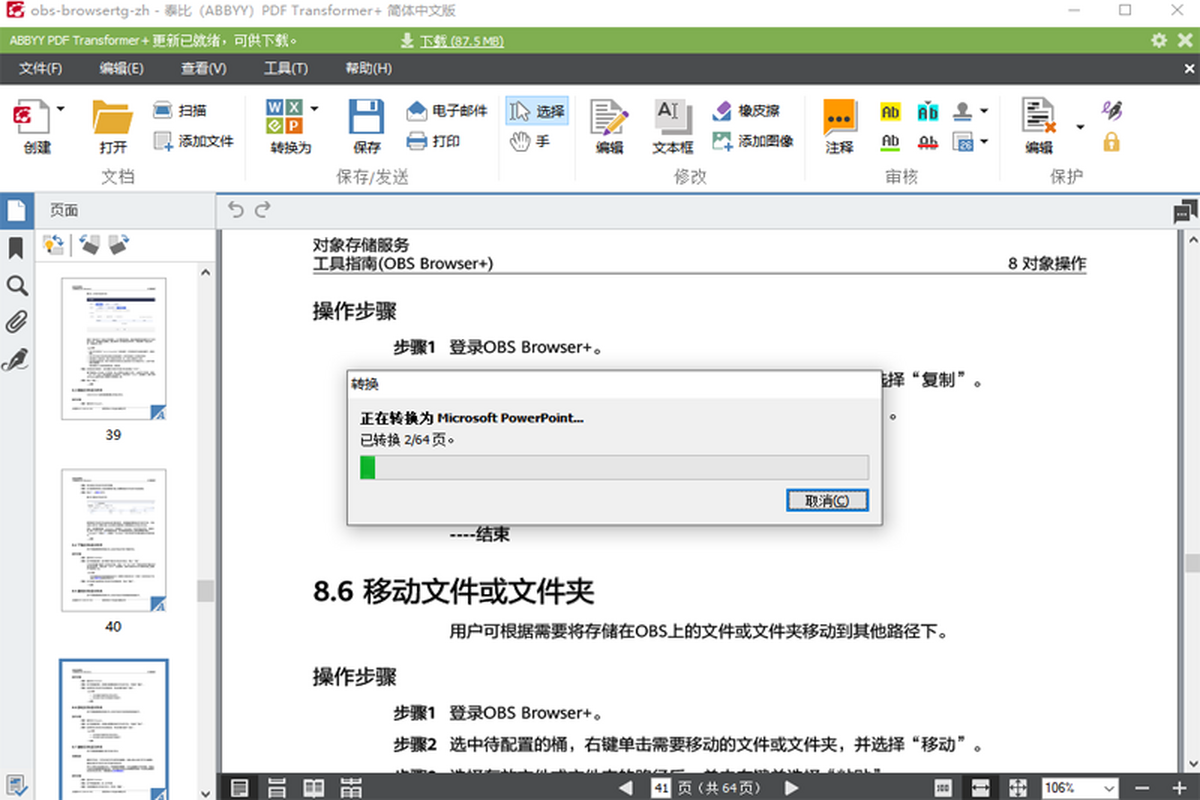Viewport: 1200px width, 800px height.
Task: Select page 40 thumbnail
Action: pos(113,540)
